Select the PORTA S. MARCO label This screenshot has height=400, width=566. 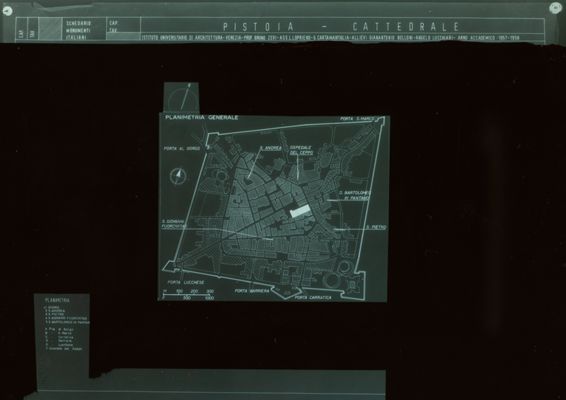[x=357, y=119]
